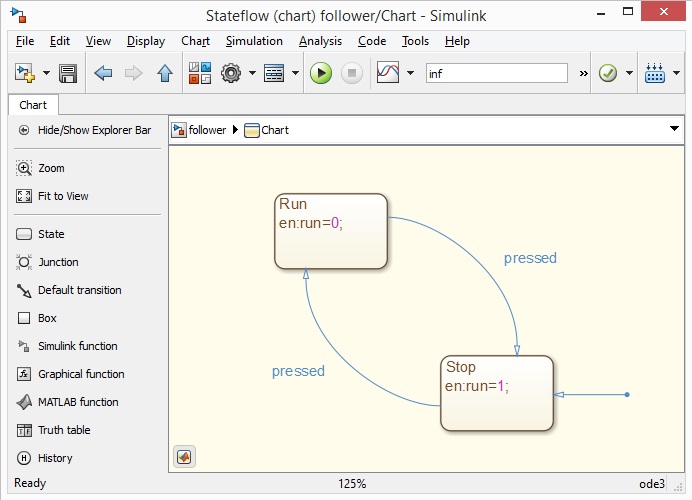
Task: Select the Truth table tool
Action: pos(53,430)
